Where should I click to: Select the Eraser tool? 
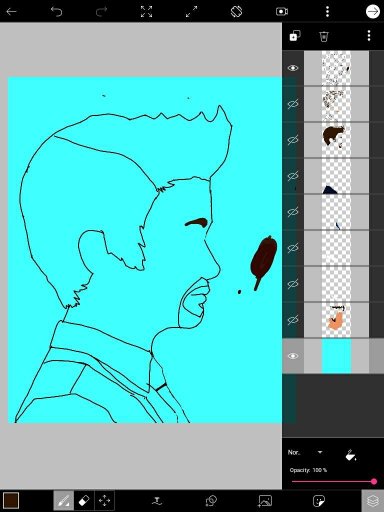[84, 501]
